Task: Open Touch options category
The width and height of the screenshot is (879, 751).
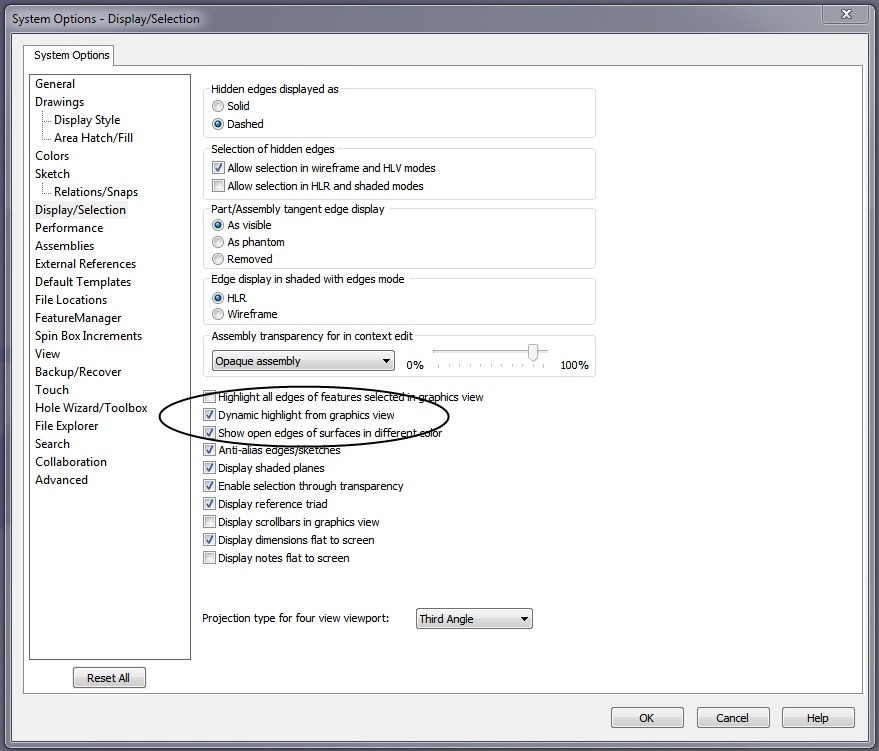Action: [x=52, y=390]
